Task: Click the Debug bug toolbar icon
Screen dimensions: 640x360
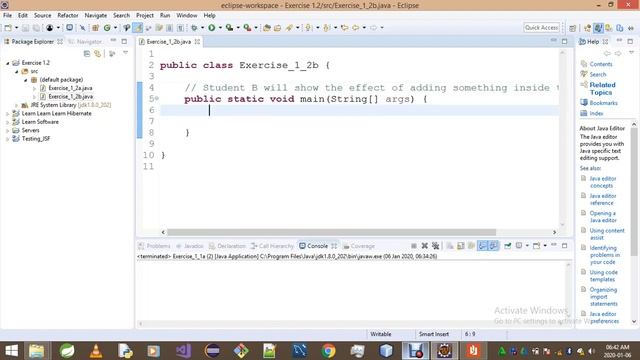Action: (x=194, y=28)
